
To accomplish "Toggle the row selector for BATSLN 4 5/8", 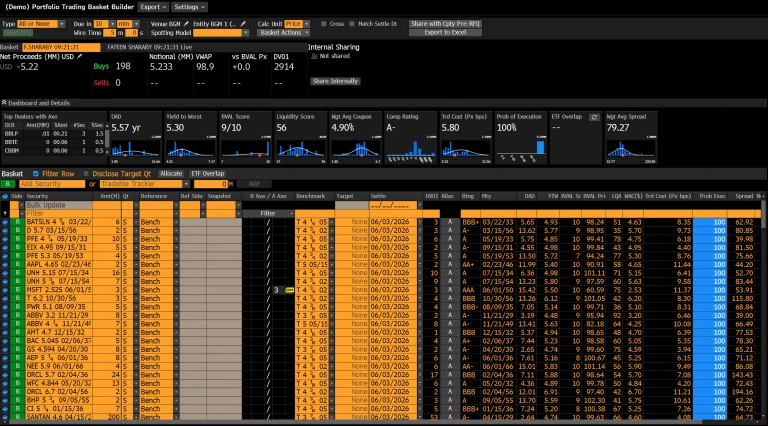I will 5,222.
